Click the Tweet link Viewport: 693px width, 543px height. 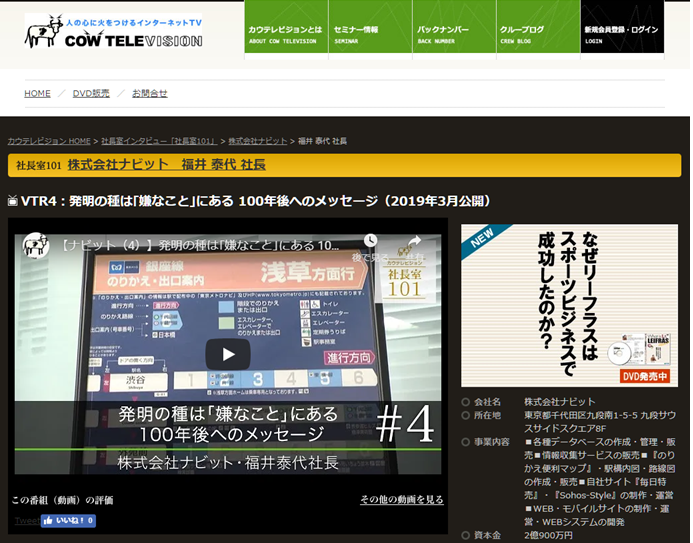pyautogui.click(x=27, y=520)
